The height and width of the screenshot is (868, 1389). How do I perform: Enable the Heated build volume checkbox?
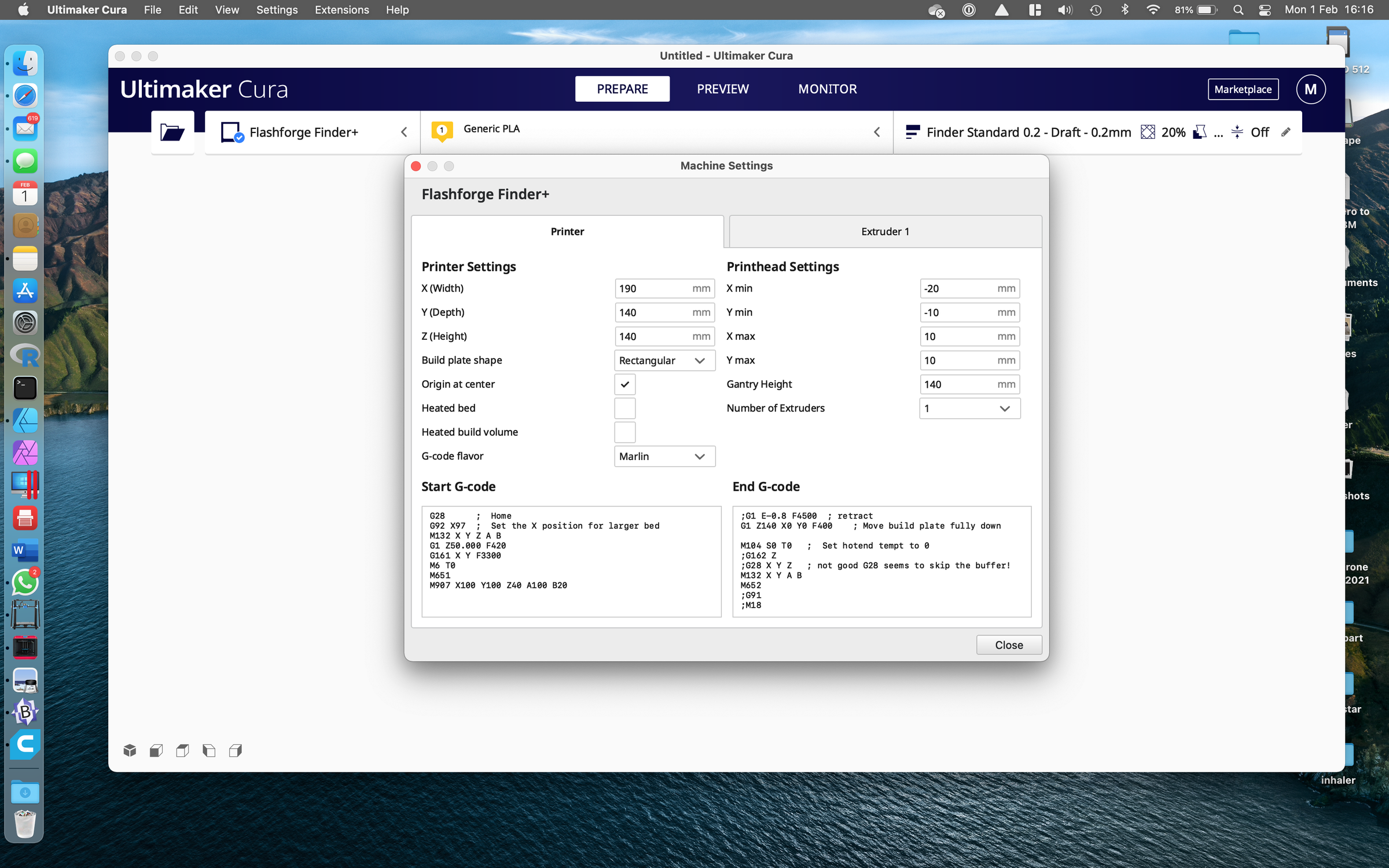[x=624, y=432]
